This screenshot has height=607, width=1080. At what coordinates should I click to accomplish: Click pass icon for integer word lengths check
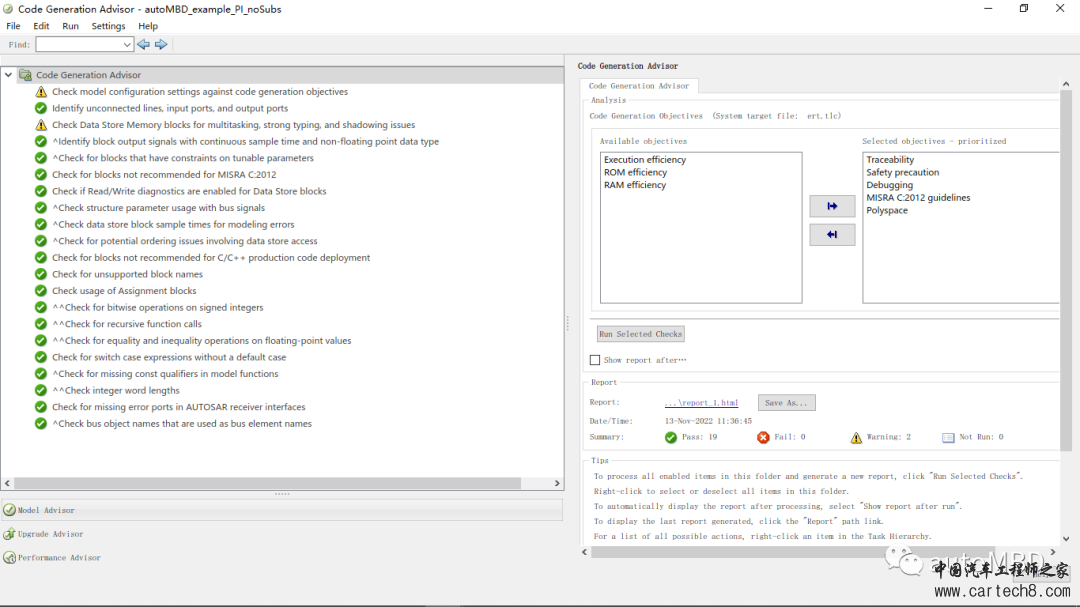[41, 391]
